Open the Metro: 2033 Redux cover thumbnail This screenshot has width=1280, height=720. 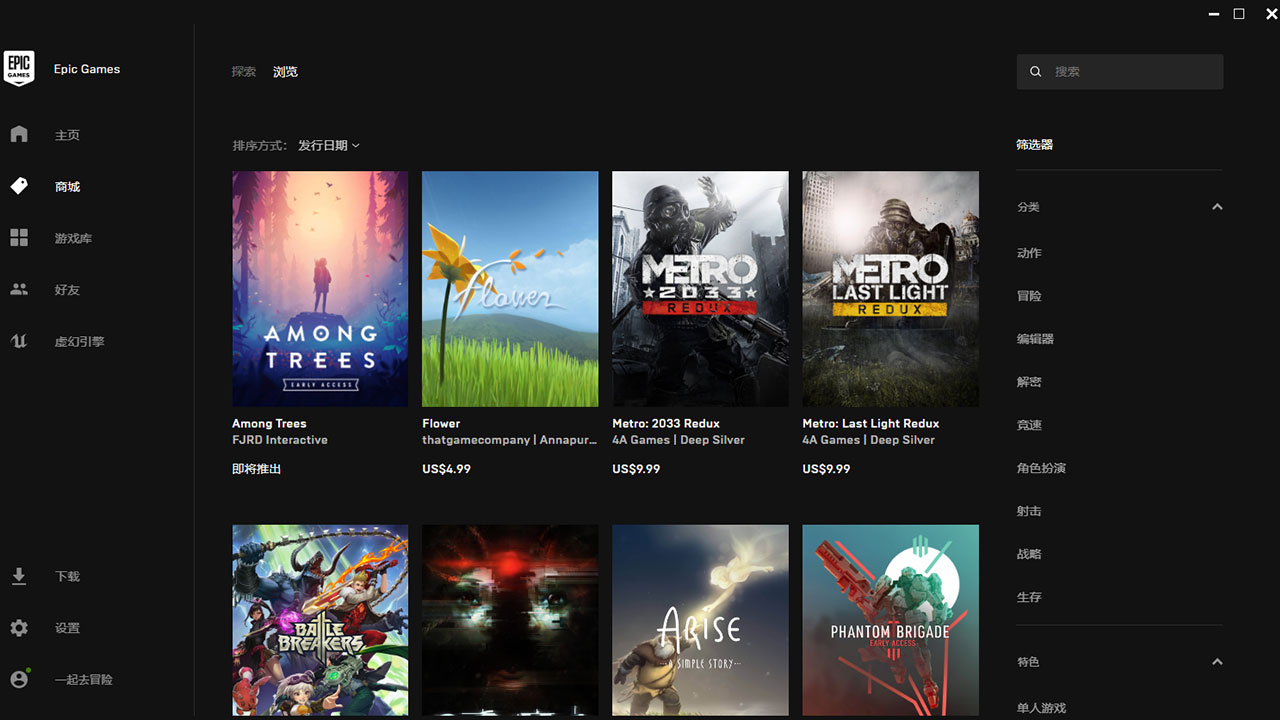click(700, 288)
